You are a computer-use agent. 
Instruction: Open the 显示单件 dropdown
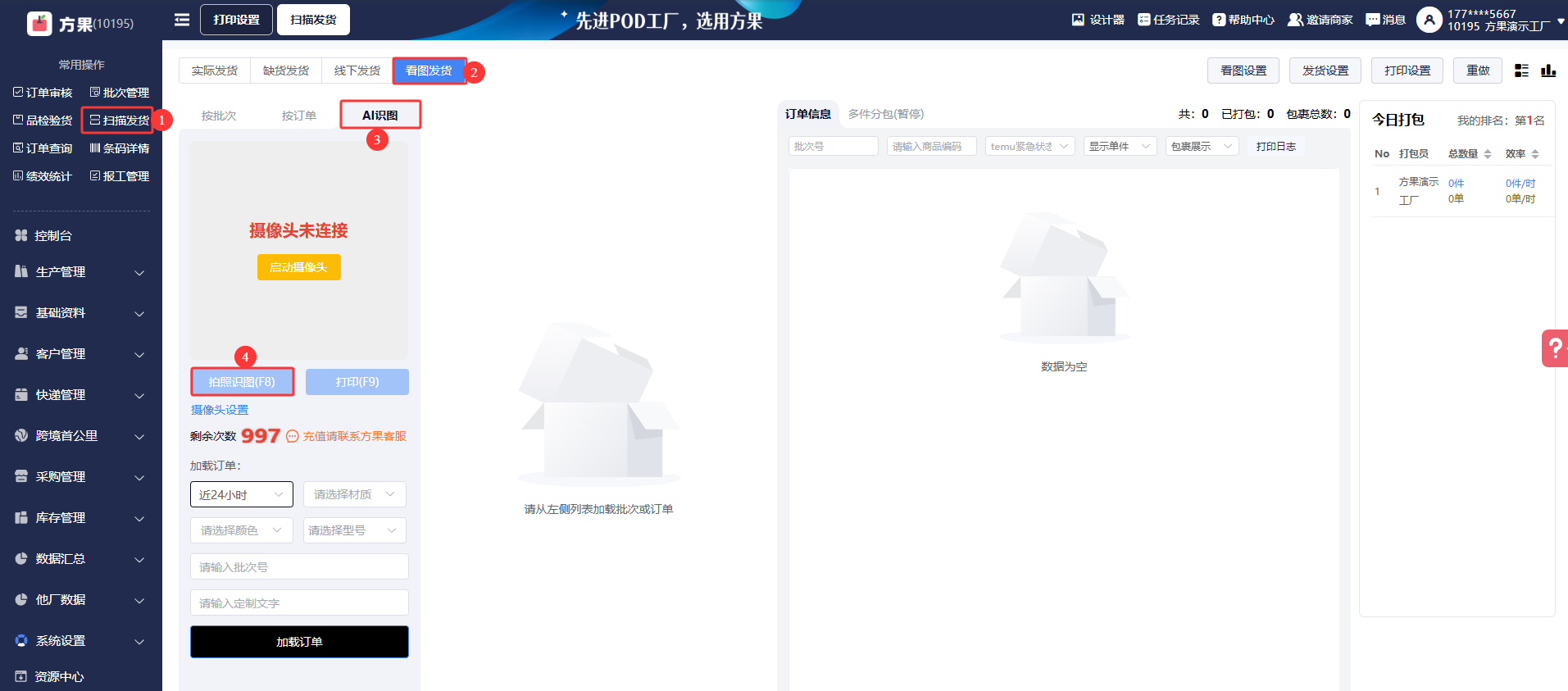pos(1120,146)
